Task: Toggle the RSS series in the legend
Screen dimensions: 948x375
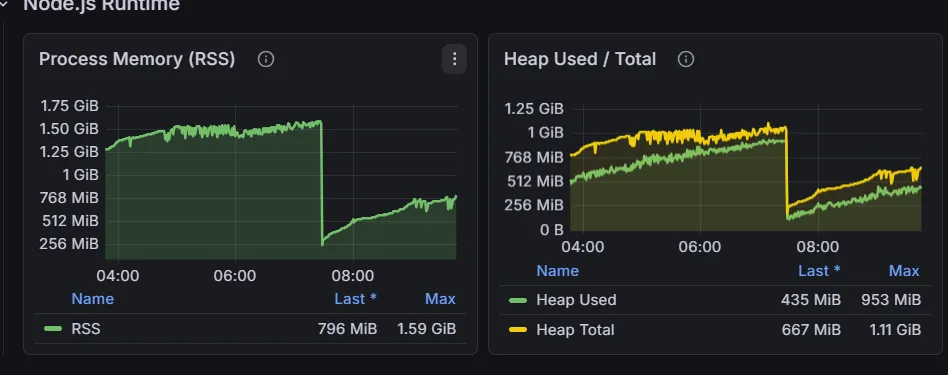Action: click(86, 329)
